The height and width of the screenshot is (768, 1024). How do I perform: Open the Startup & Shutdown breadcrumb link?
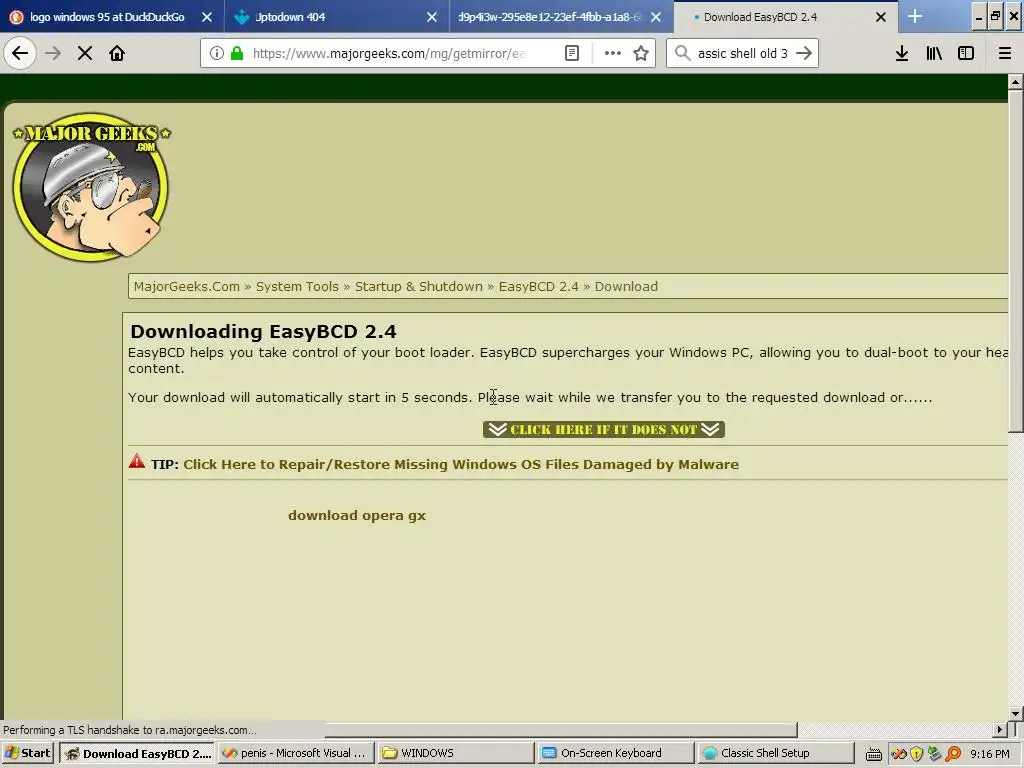(x=419, y=286)
